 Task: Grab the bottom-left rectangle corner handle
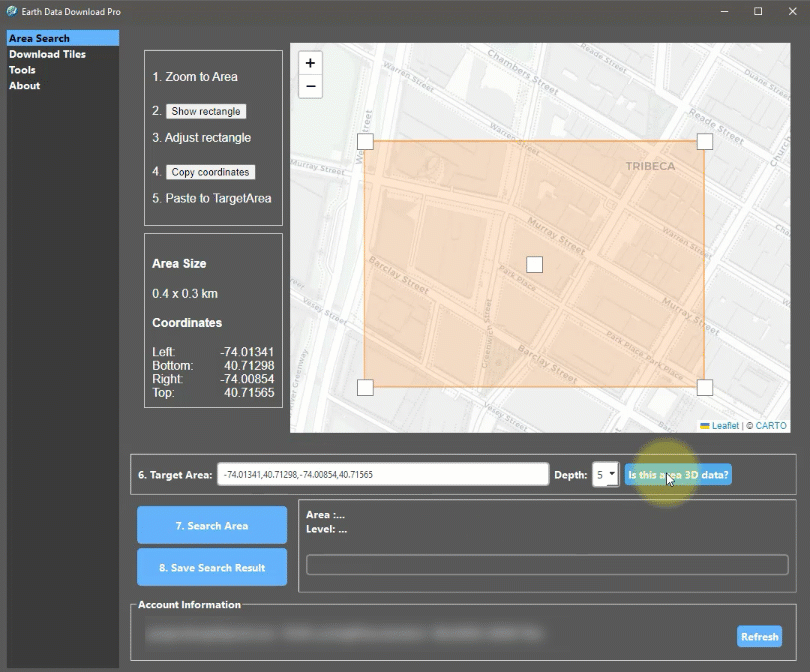tap(365, 387)
